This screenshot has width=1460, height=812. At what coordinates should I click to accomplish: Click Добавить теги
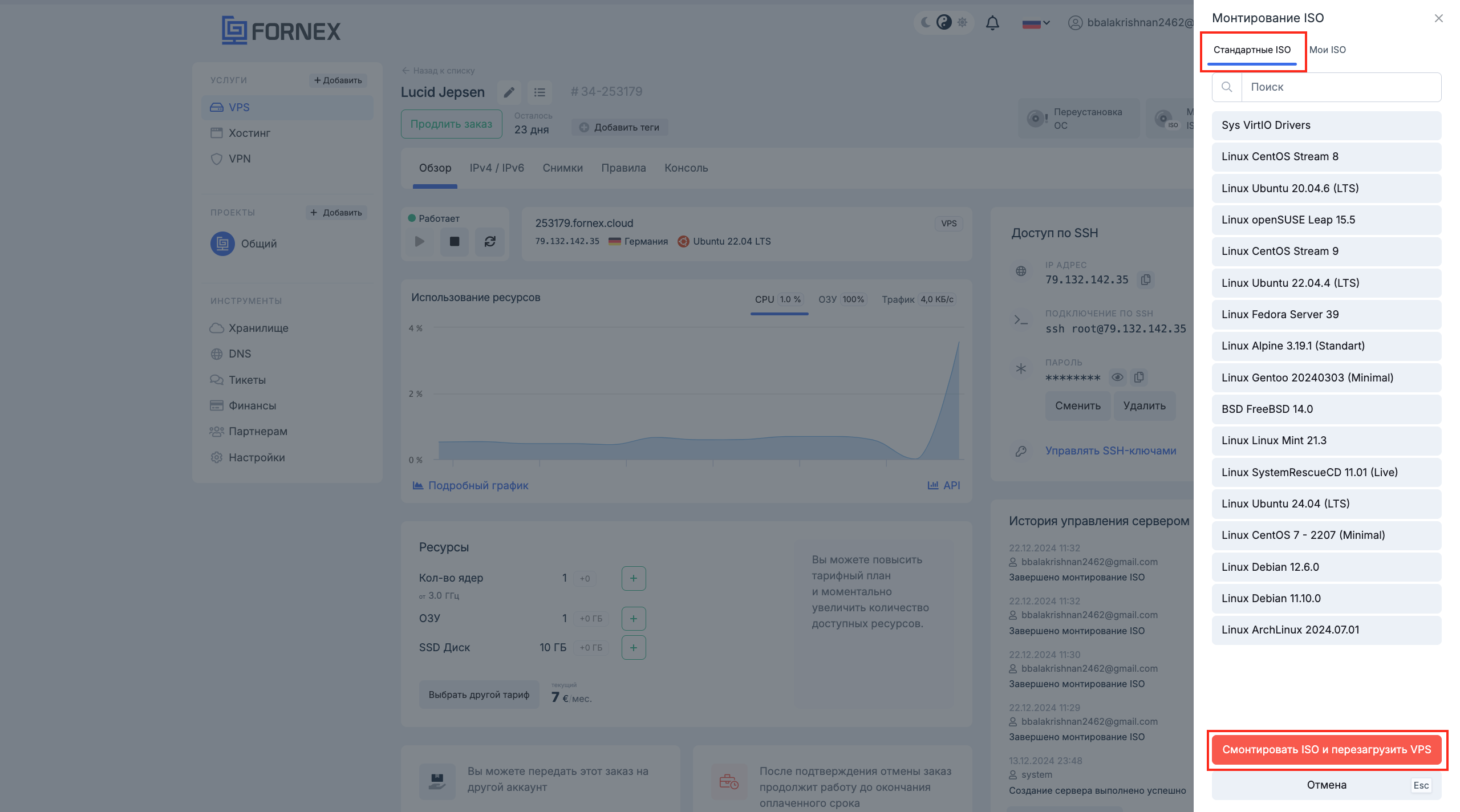[619, 127]
